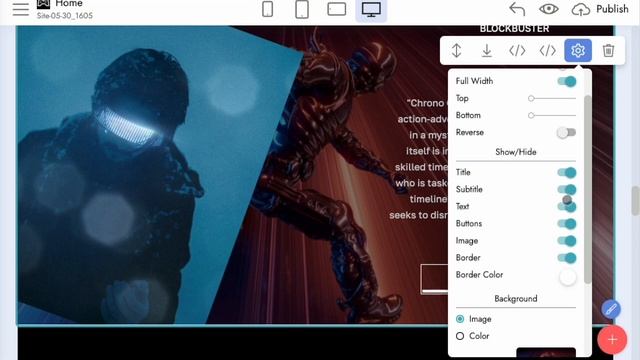Screen dimensions: 640x360
Task: Click the Site-05-30_1605 site name
Action: pyautogui.click(x=64, y=16)
